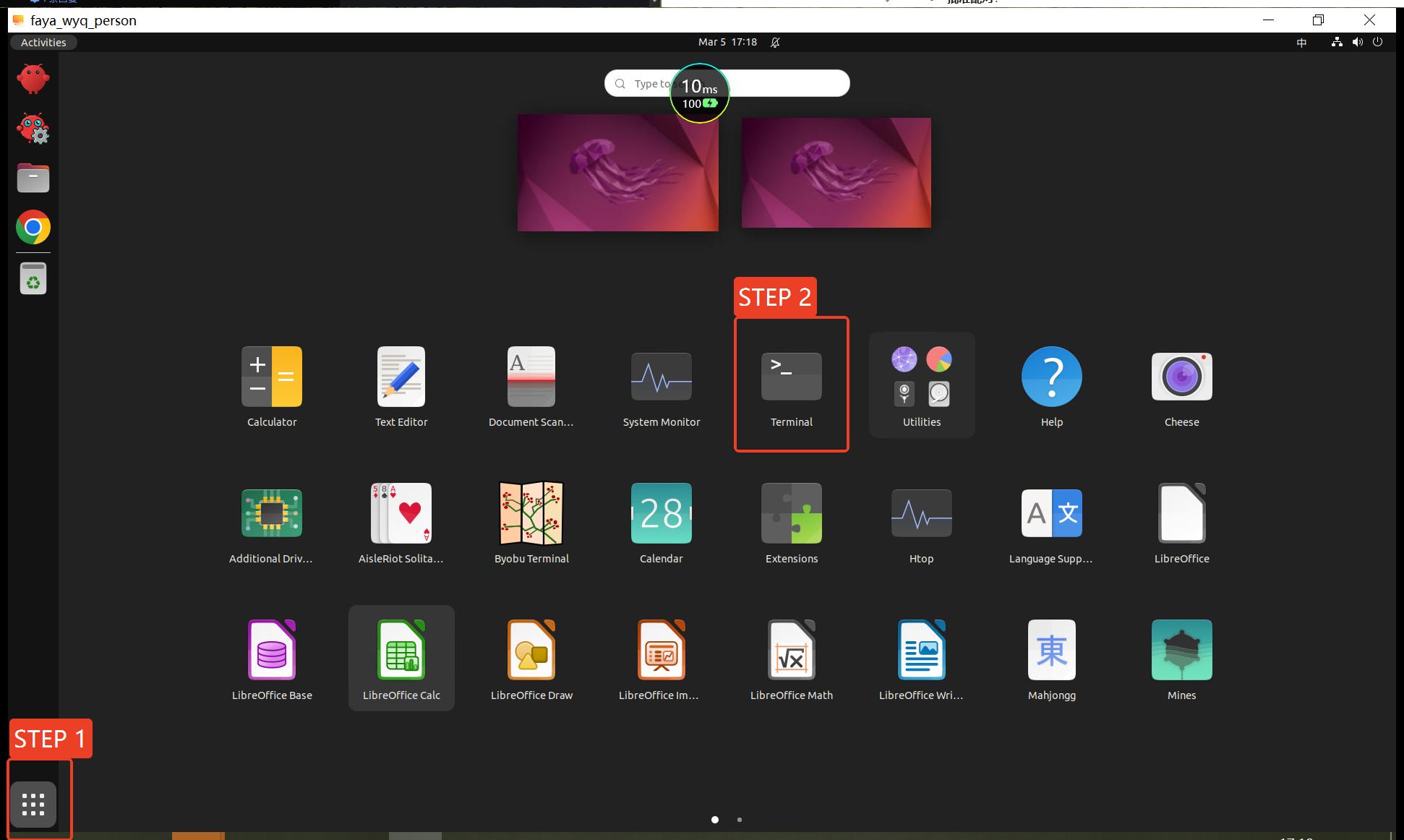Open the system power menu
The width and height of the screenshot is (1404, 840).
pos(1377,42)
